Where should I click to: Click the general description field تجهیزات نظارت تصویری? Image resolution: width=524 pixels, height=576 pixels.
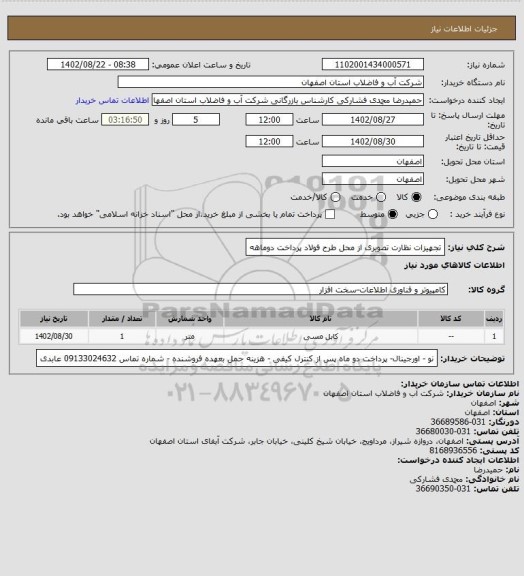point(345,247)
